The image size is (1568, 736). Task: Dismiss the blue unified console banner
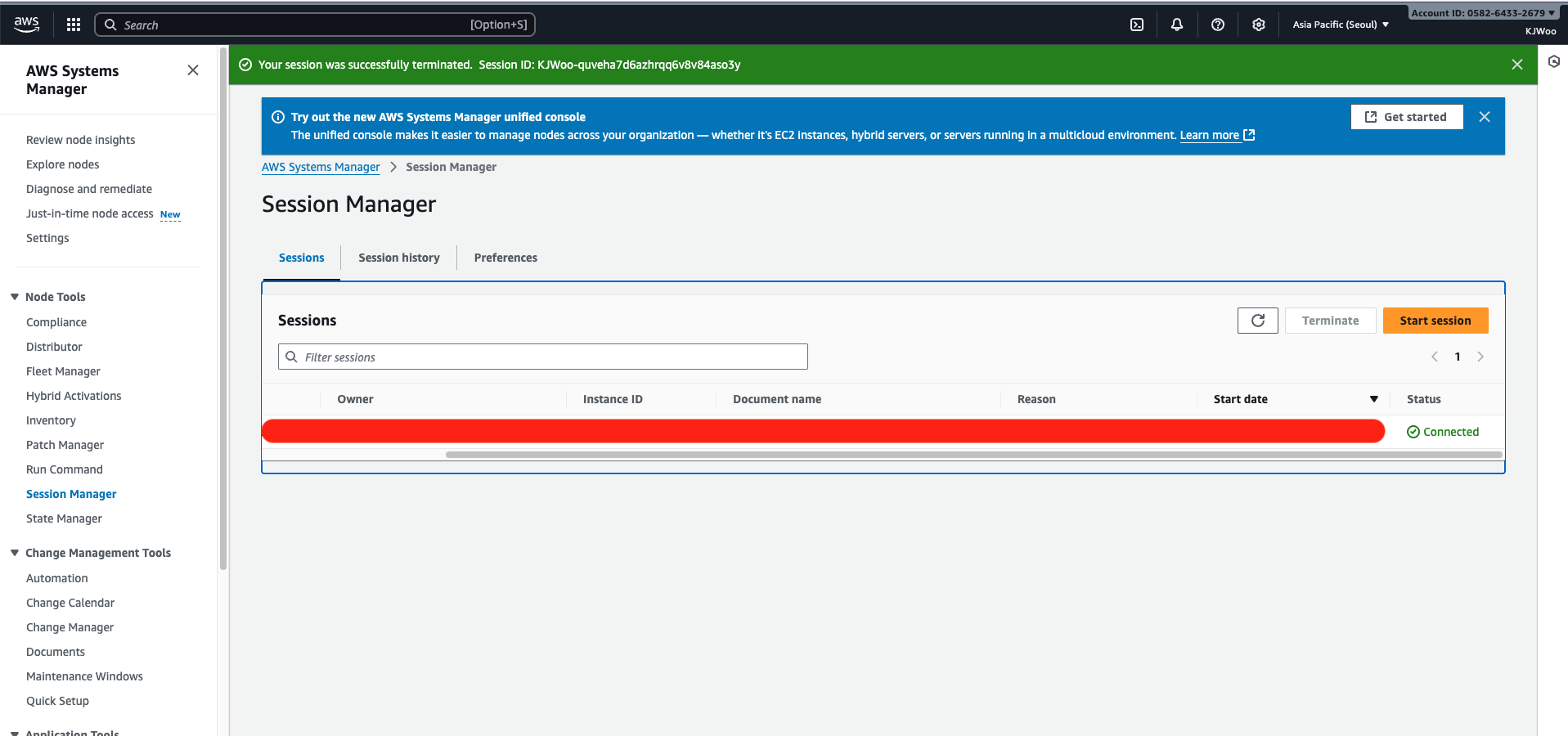(x=1485, y=117)
